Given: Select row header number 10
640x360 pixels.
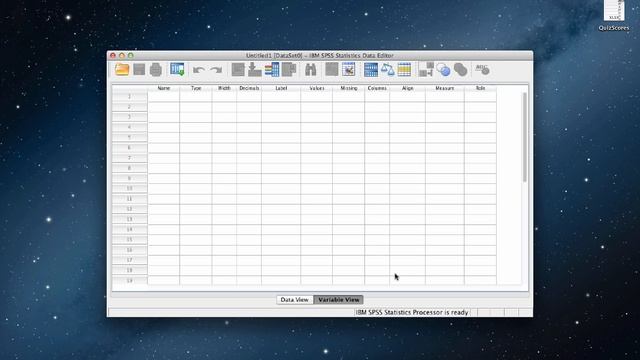Looking at the screenshot, I should (x=129, y=188).
